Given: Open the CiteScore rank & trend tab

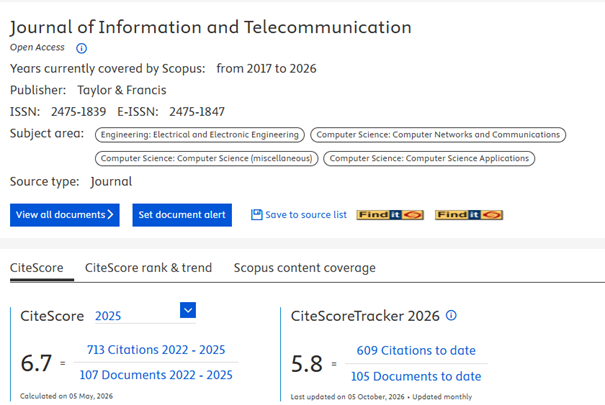Looking at the screenshot, I should [149, 268].
